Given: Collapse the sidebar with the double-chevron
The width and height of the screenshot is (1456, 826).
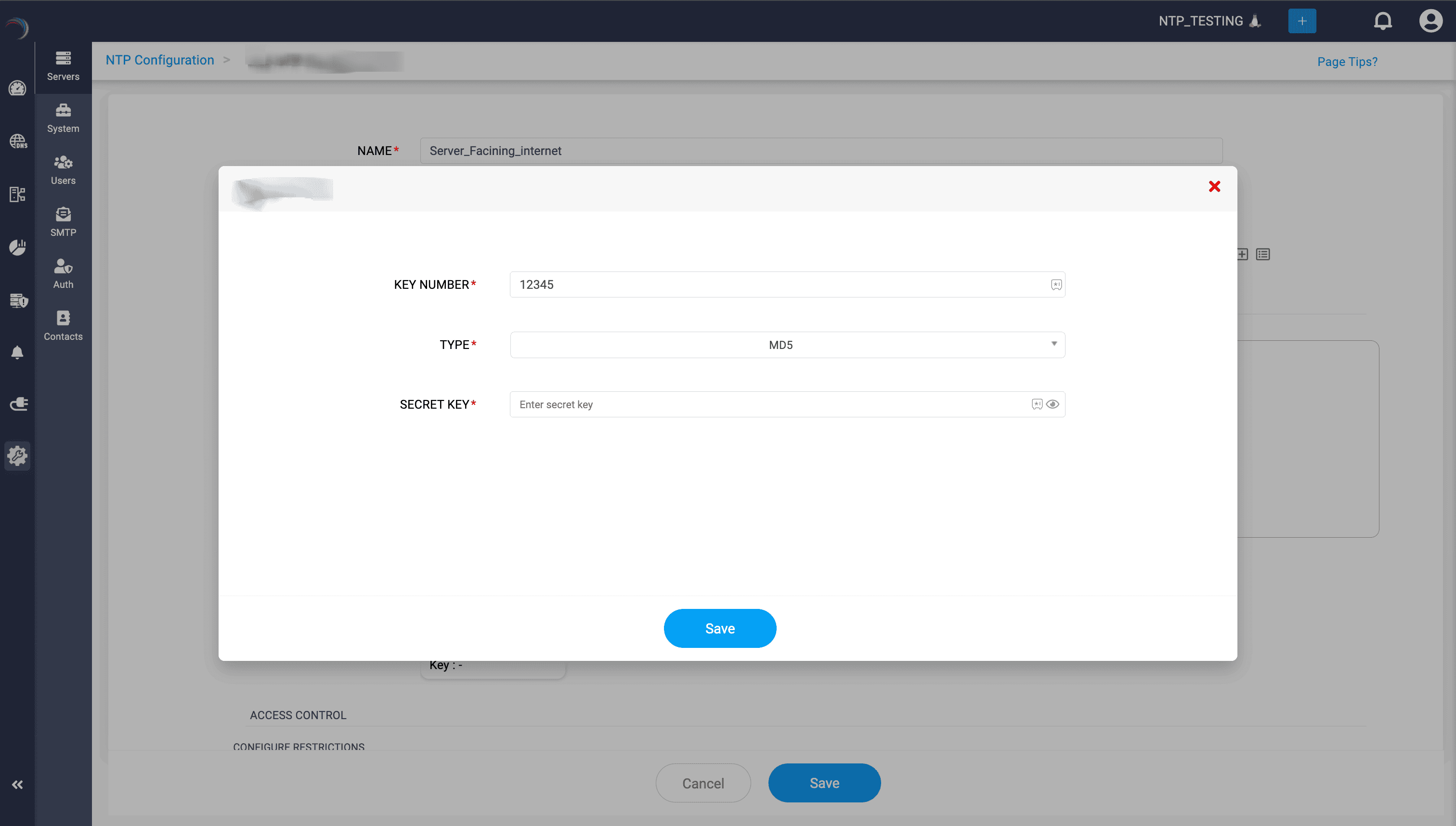Looking at the screenshot, I should (x=18, y=785).
